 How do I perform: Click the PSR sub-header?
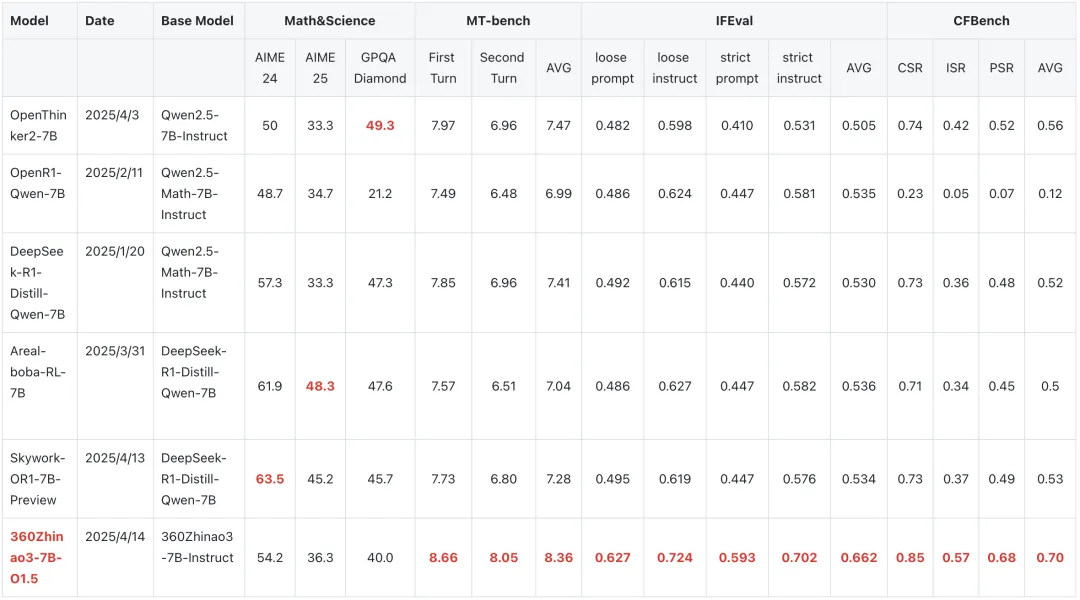coord(1001,68)
